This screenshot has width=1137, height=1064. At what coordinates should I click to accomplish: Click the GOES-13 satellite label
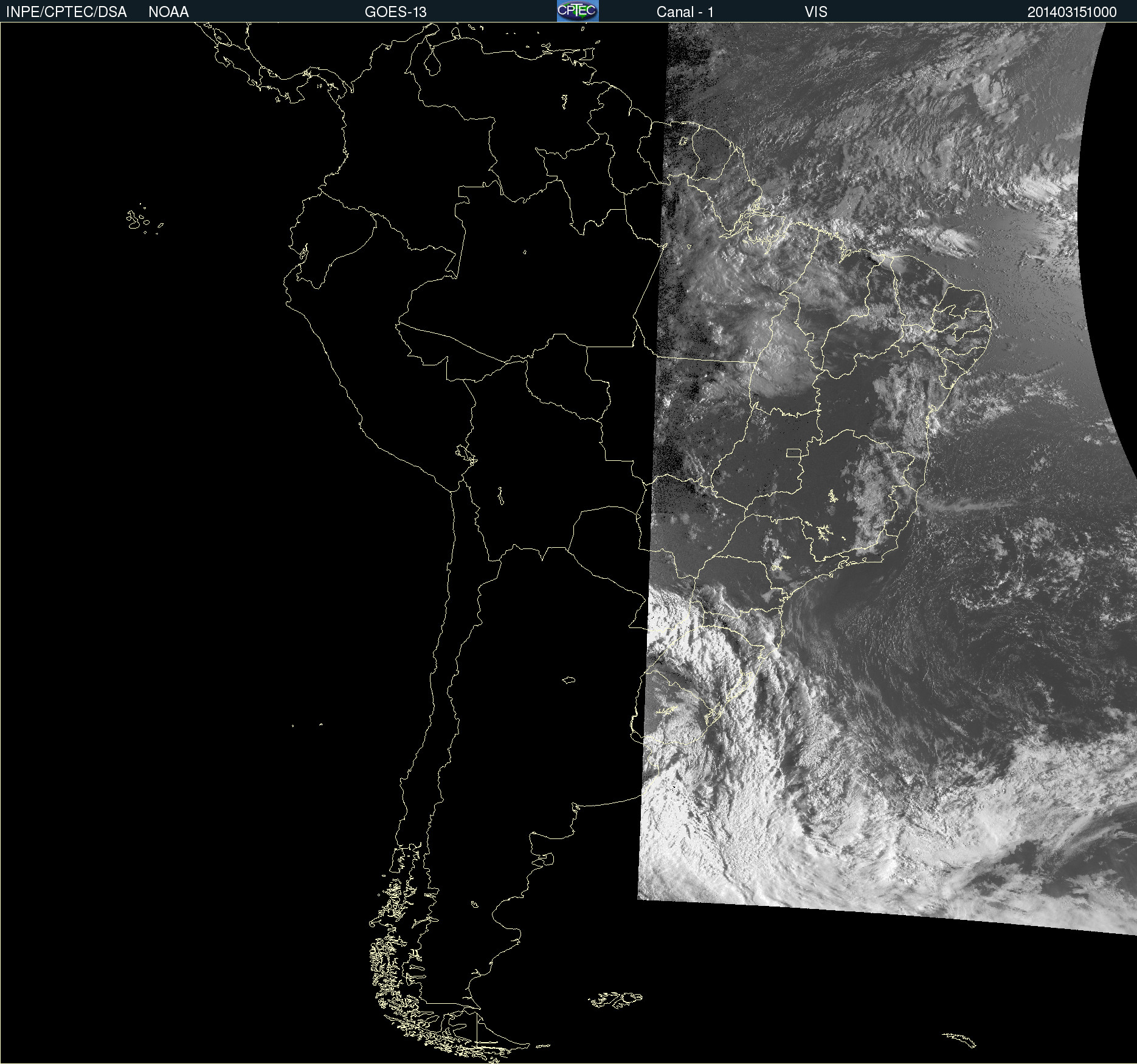point(396,12)
